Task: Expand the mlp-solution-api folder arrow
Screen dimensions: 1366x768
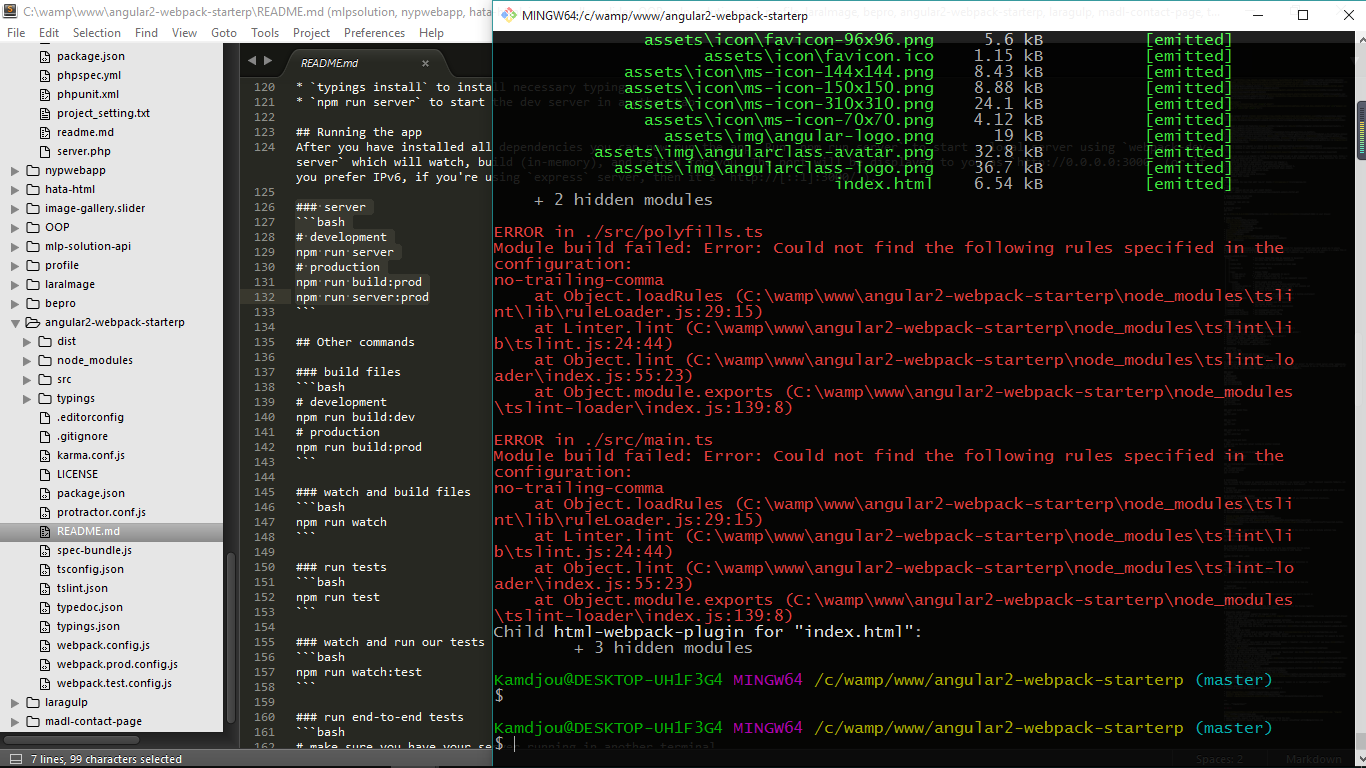Action: tap(15, 246)
